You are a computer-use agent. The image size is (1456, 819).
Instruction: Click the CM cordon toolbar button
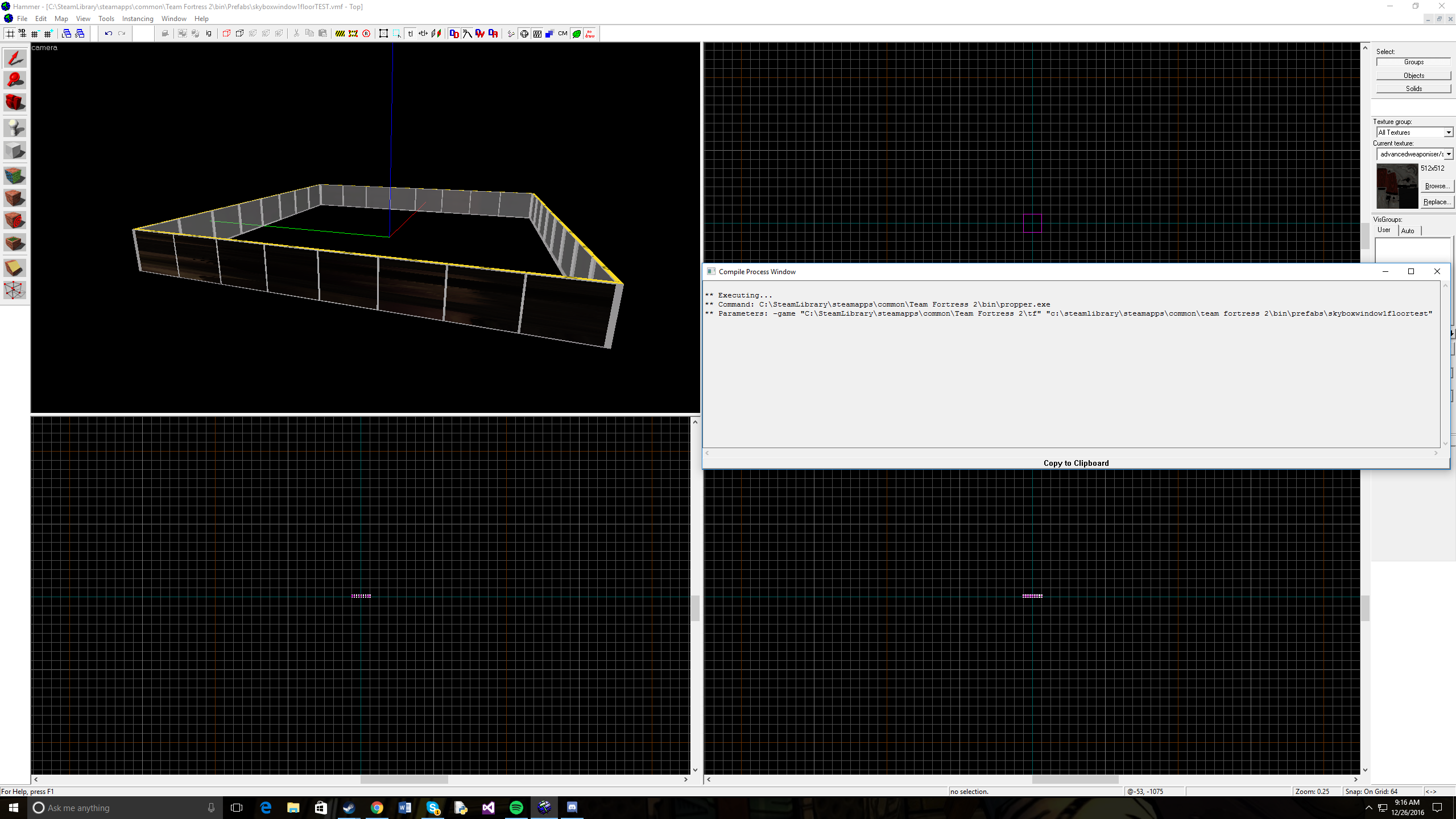point(563,34)
